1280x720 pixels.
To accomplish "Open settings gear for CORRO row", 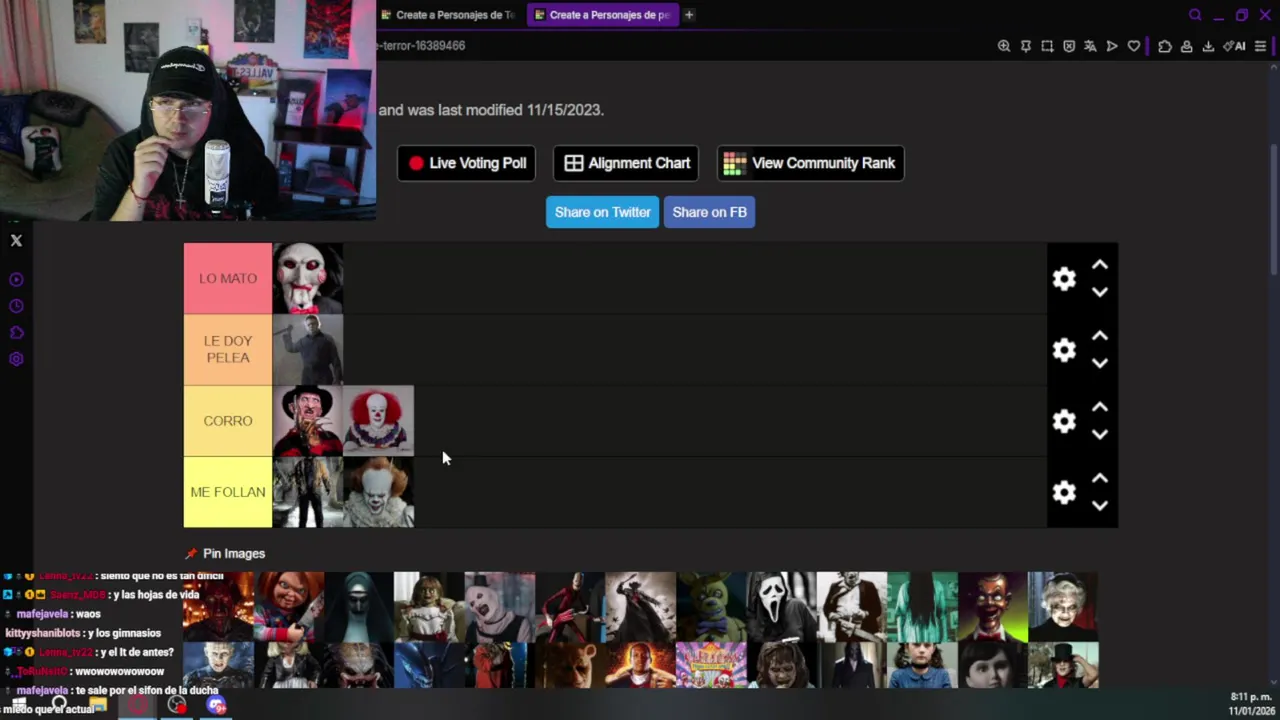I will 1064,421.
